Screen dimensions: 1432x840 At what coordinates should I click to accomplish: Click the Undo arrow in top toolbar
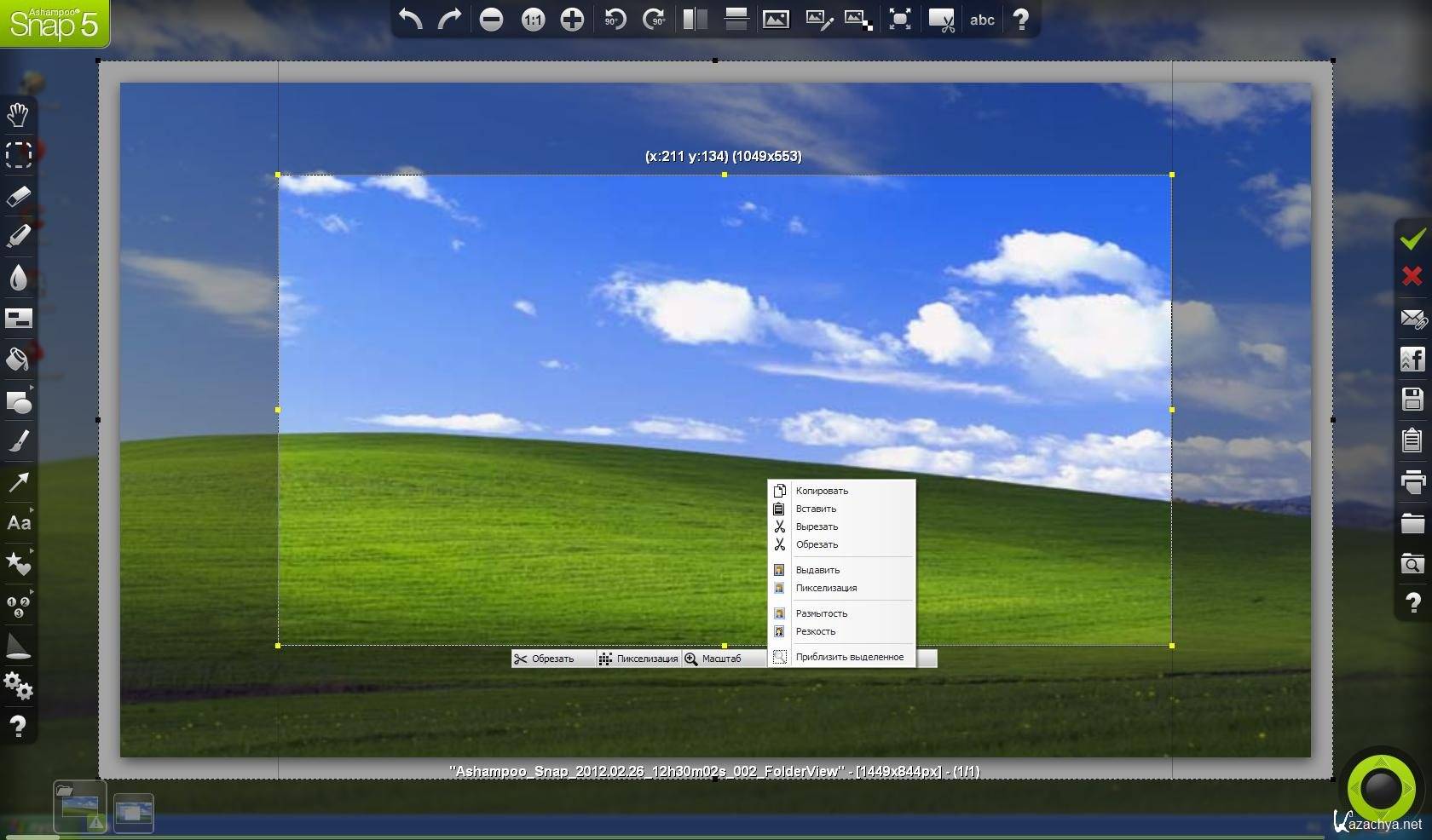(410, 20)
